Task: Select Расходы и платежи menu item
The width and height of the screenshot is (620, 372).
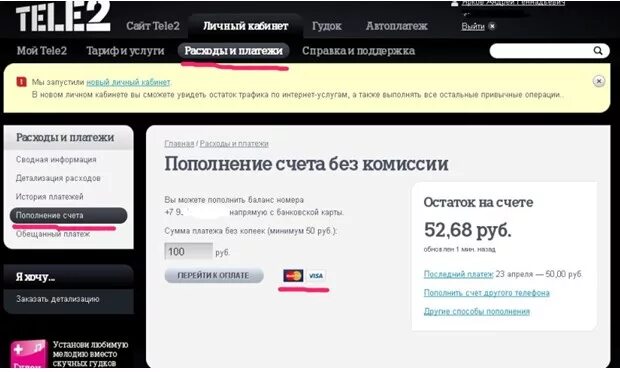Action: (233, 51)
